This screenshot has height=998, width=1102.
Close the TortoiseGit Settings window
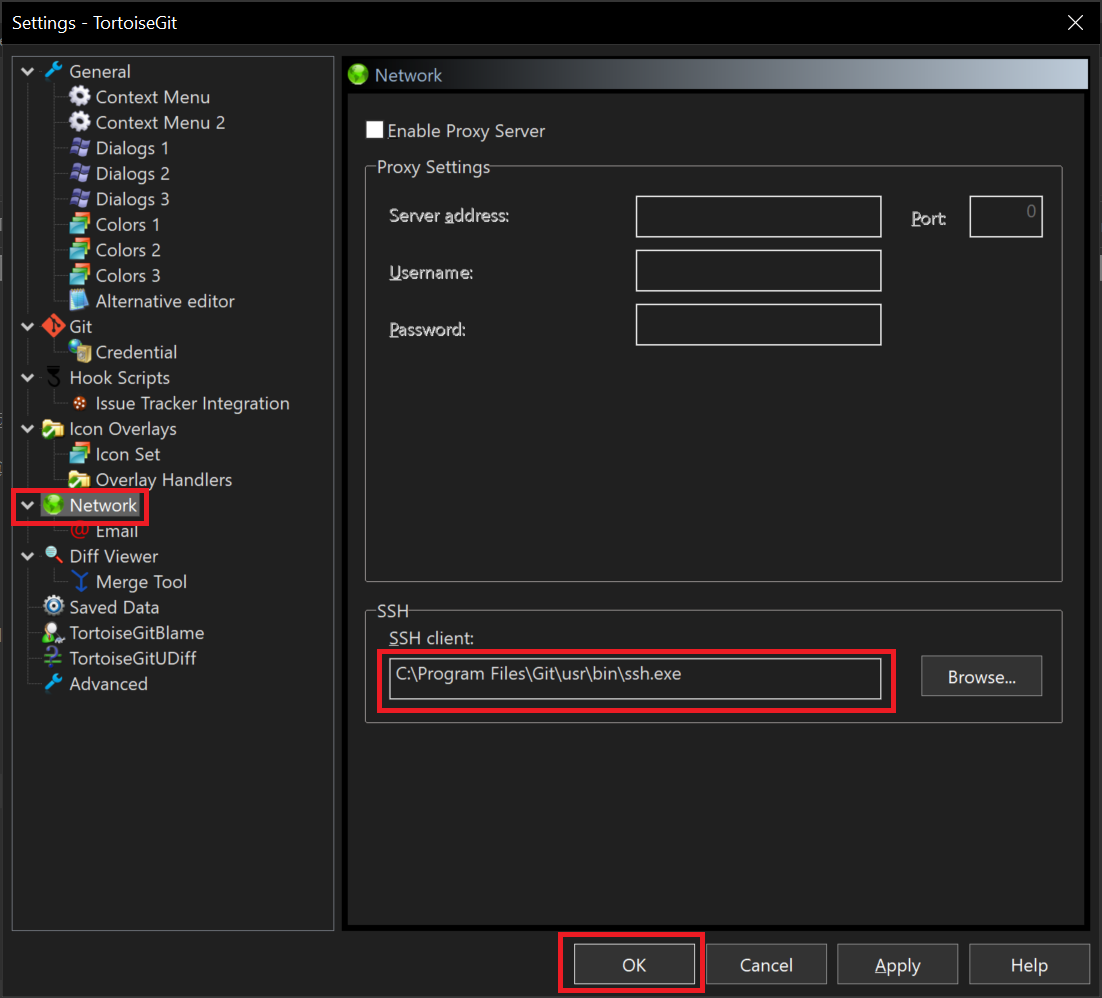[x=1075, y=22]
